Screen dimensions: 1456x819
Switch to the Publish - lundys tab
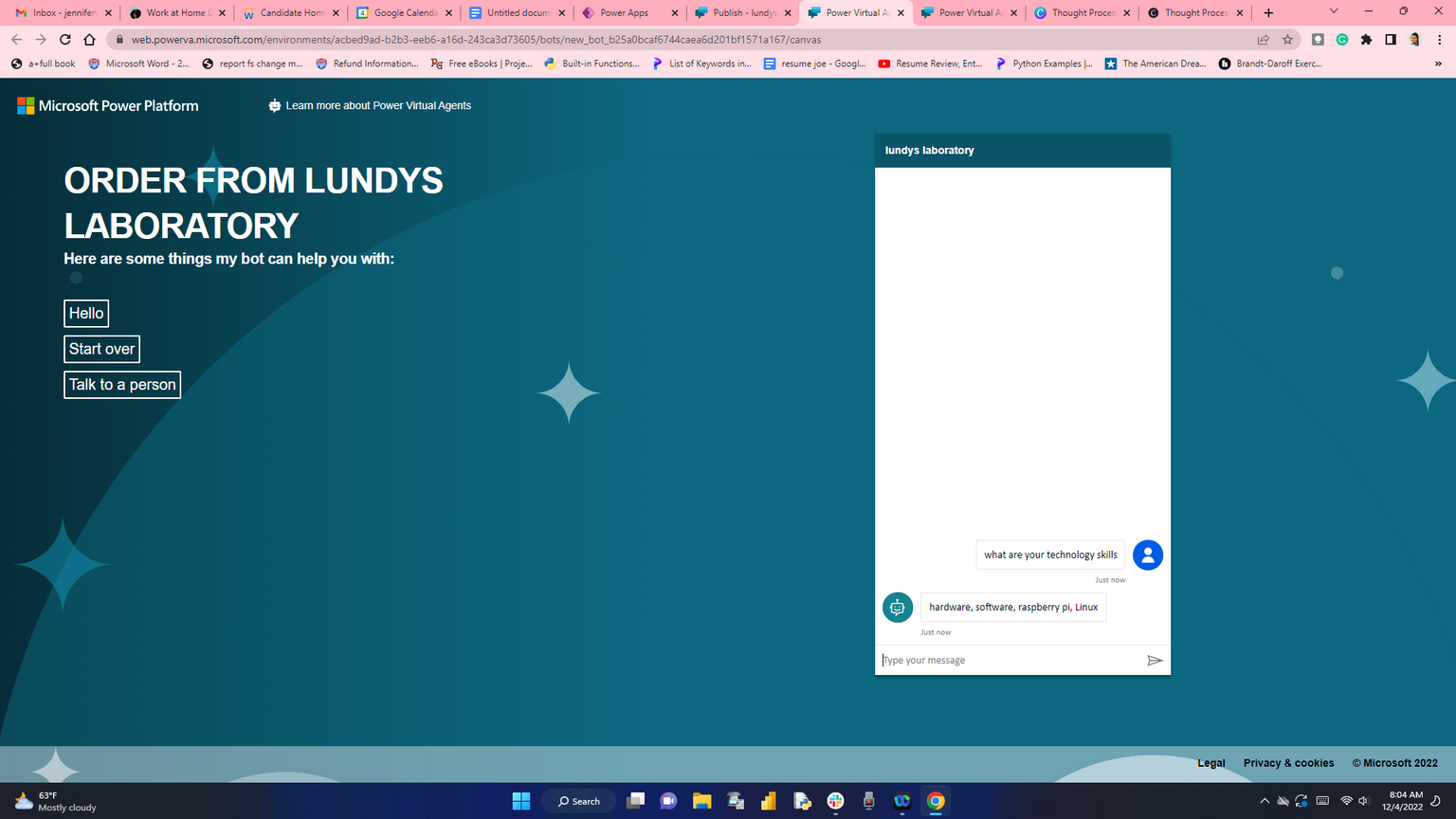coord(744,13)
